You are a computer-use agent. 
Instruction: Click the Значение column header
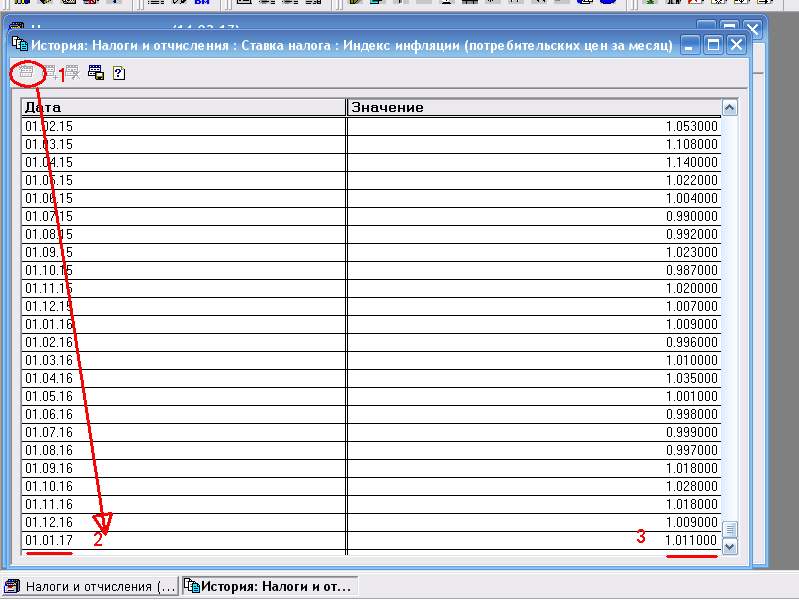click(534, 107)
